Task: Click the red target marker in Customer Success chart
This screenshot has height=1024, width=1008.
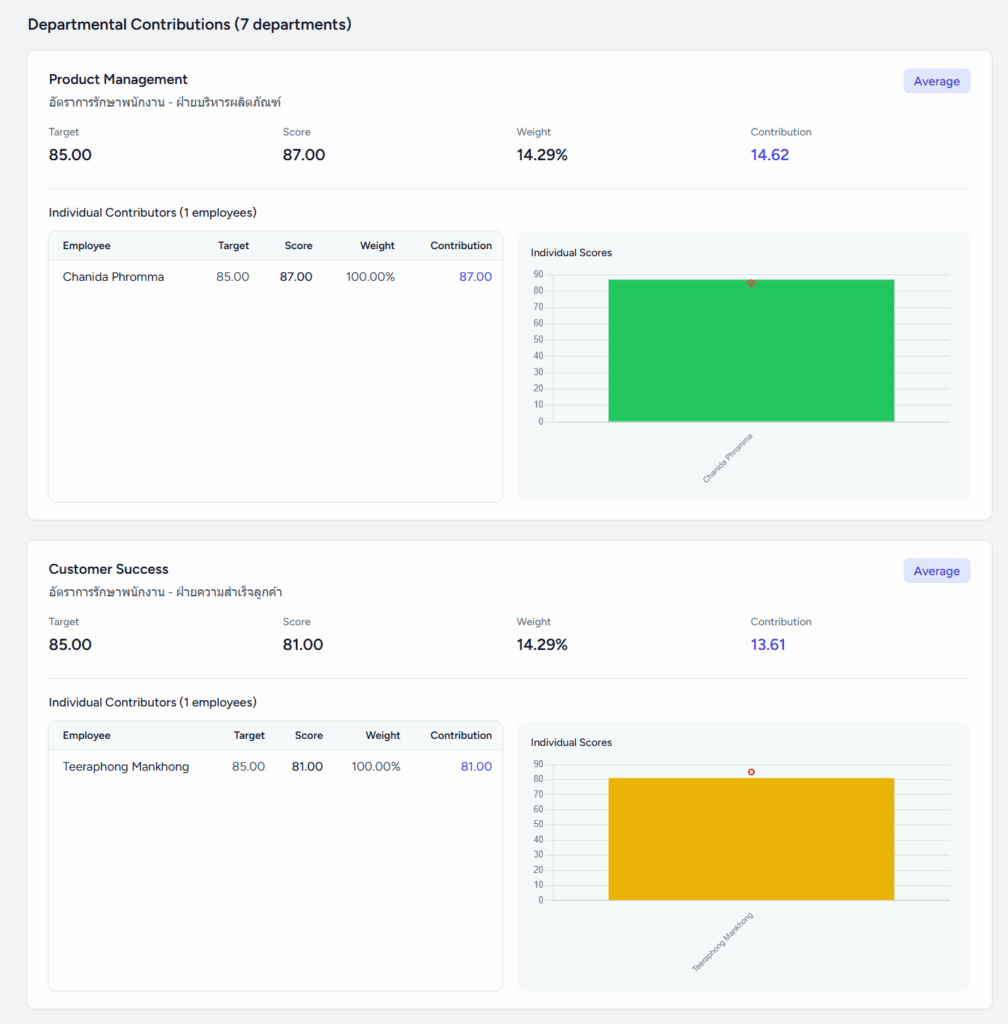Action: pyautogui.click(x=751, y=772)
